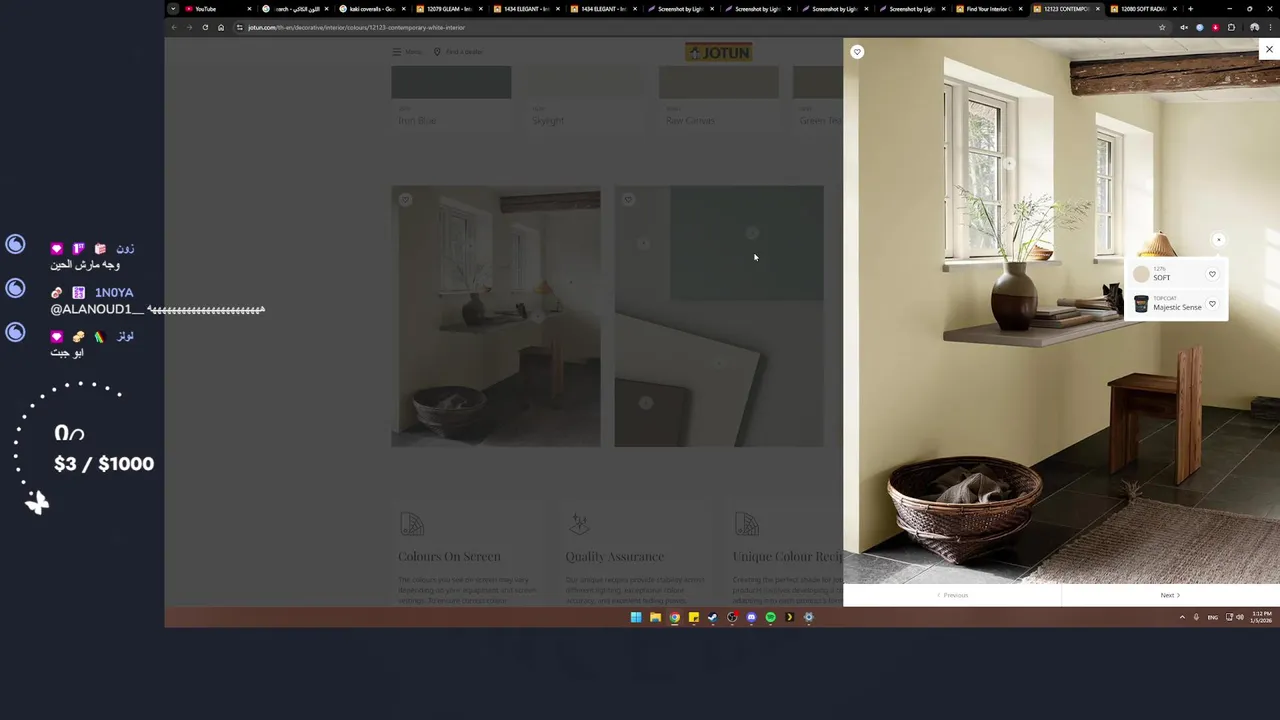Click the Jotun logo
The height and width of the screenshot is (720, 1280).
(x=718, y=52)
